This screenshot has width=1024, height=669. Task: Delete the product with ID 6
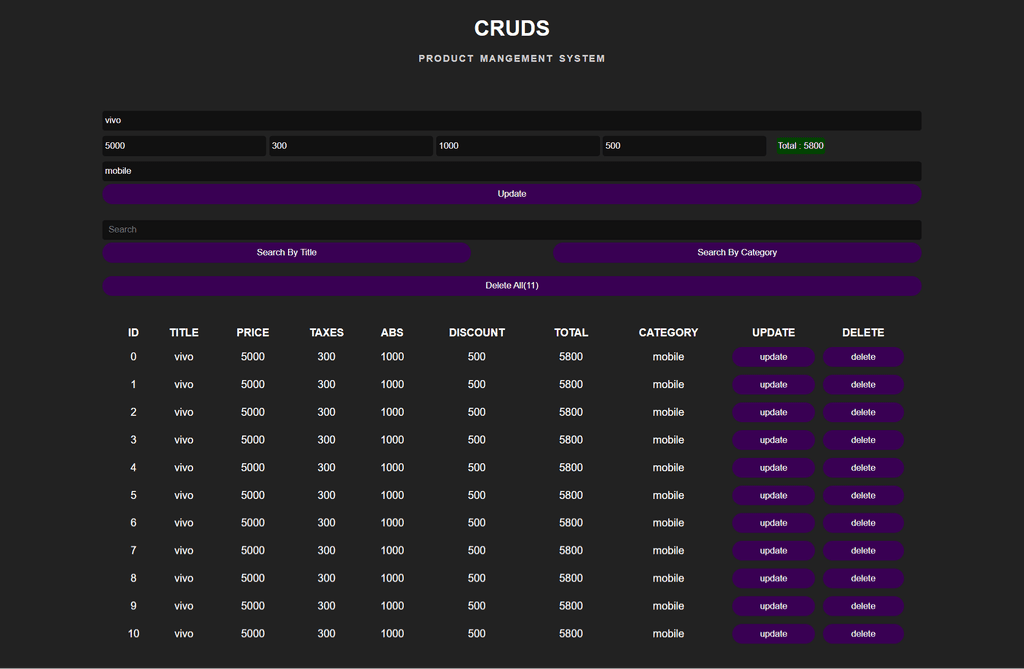[863, 523]
